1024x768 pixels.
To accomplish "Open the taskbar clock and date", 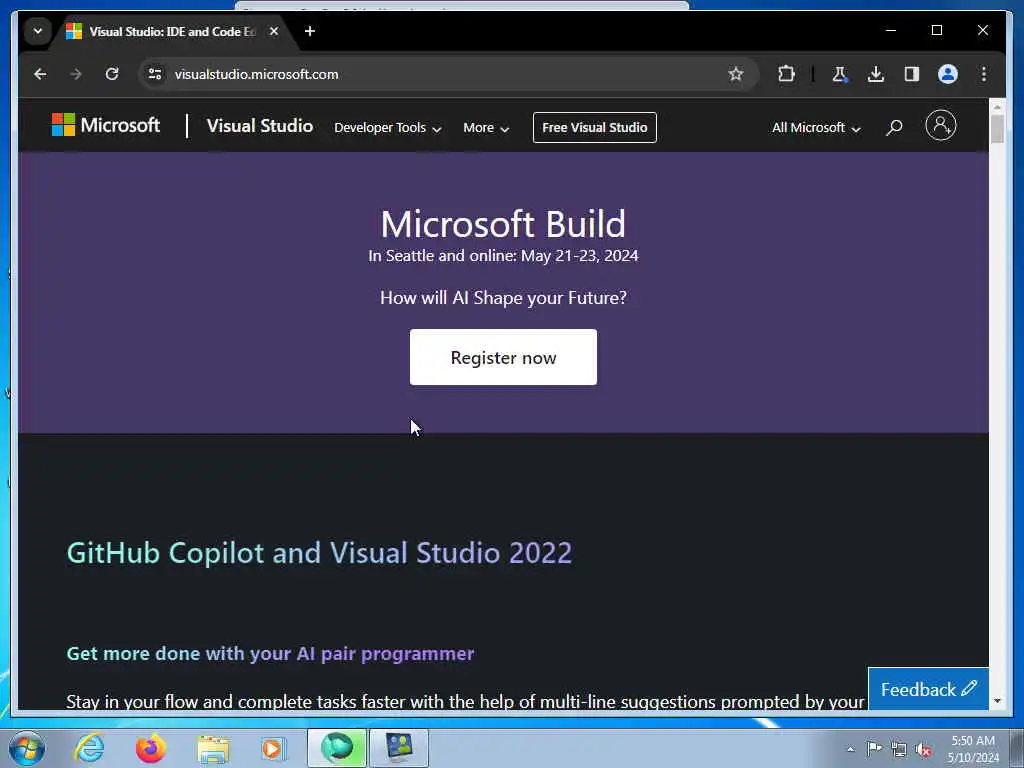I will [x=973, y=749].
